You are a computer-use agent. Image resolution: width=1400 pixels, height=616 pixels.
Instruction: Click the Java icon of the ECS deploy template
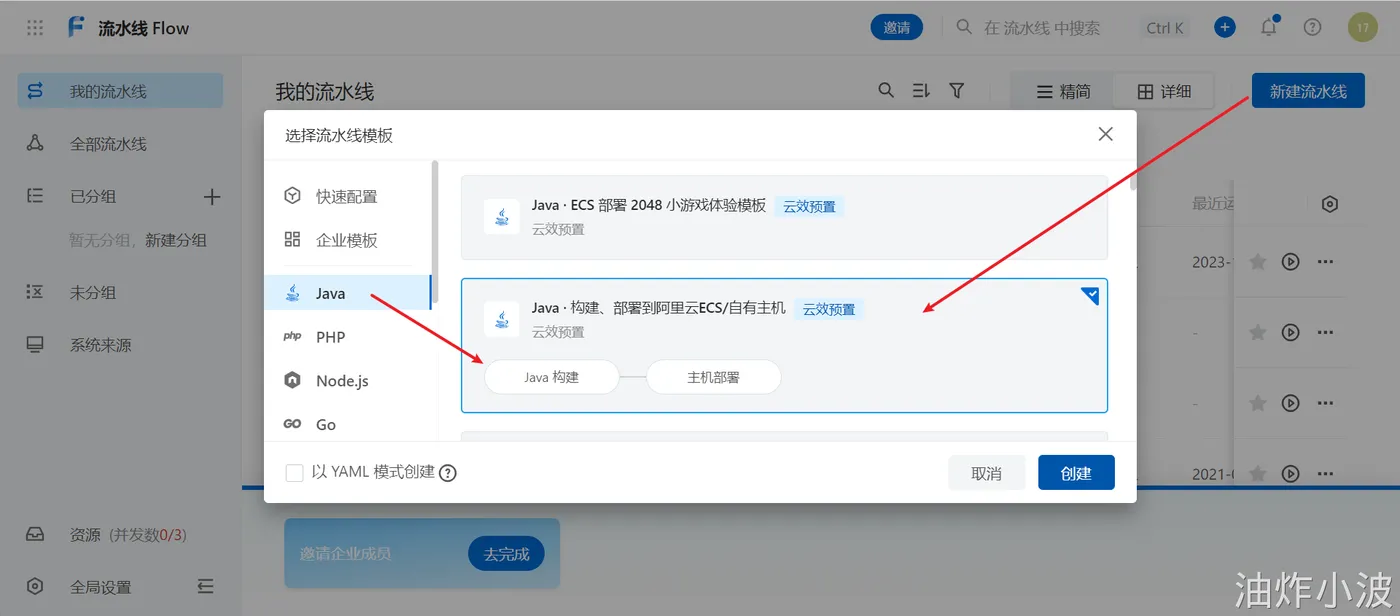pyautogui.click(x=501, y=319)
